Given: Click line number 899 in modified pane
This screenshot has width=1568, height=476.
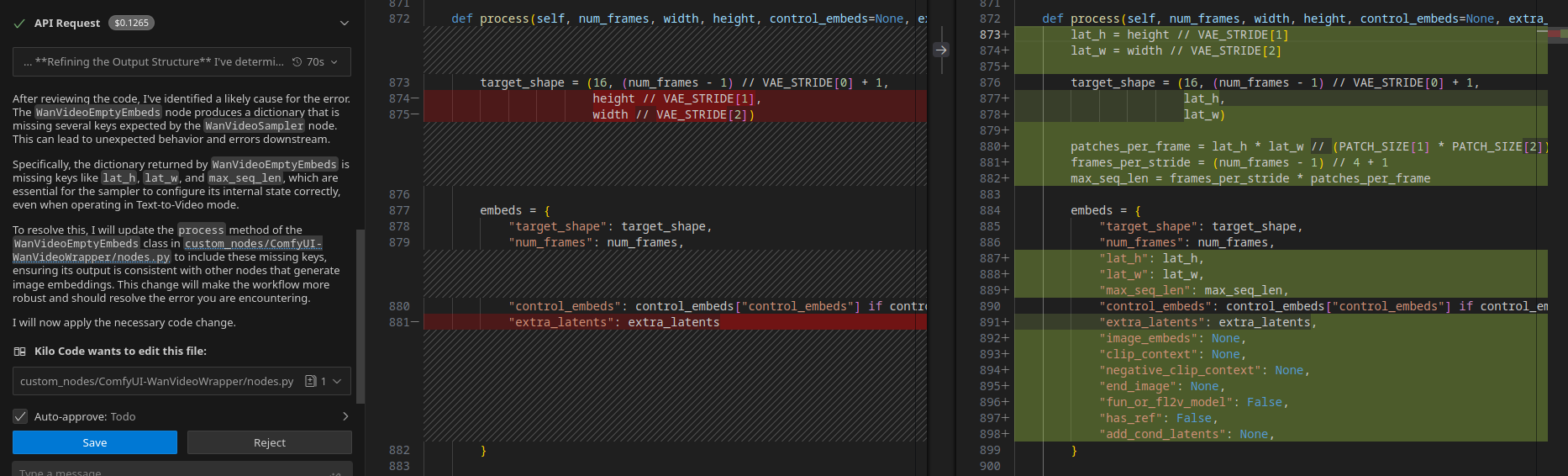Looking at the screenshot, I should coord(990,450).
